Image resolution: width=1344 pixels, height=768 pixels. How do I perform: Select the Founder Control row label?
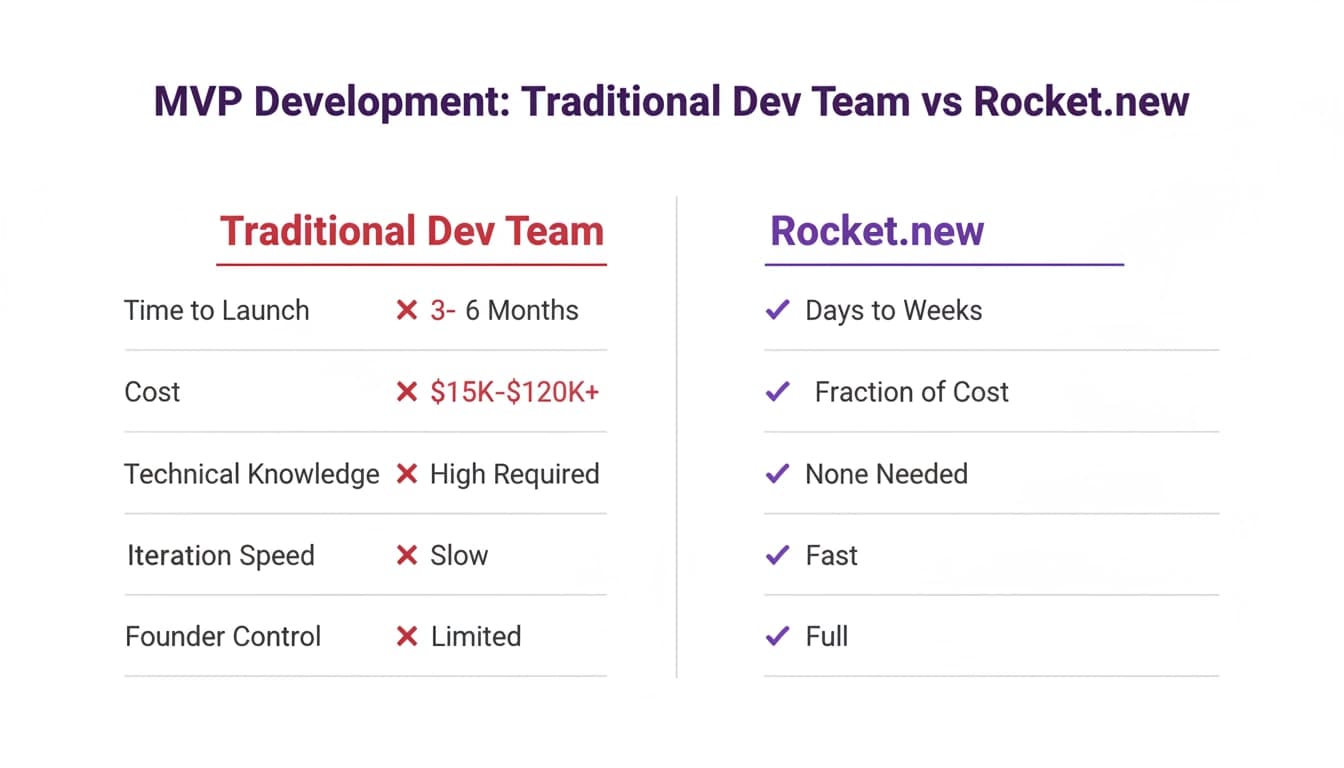click(223, 637)
